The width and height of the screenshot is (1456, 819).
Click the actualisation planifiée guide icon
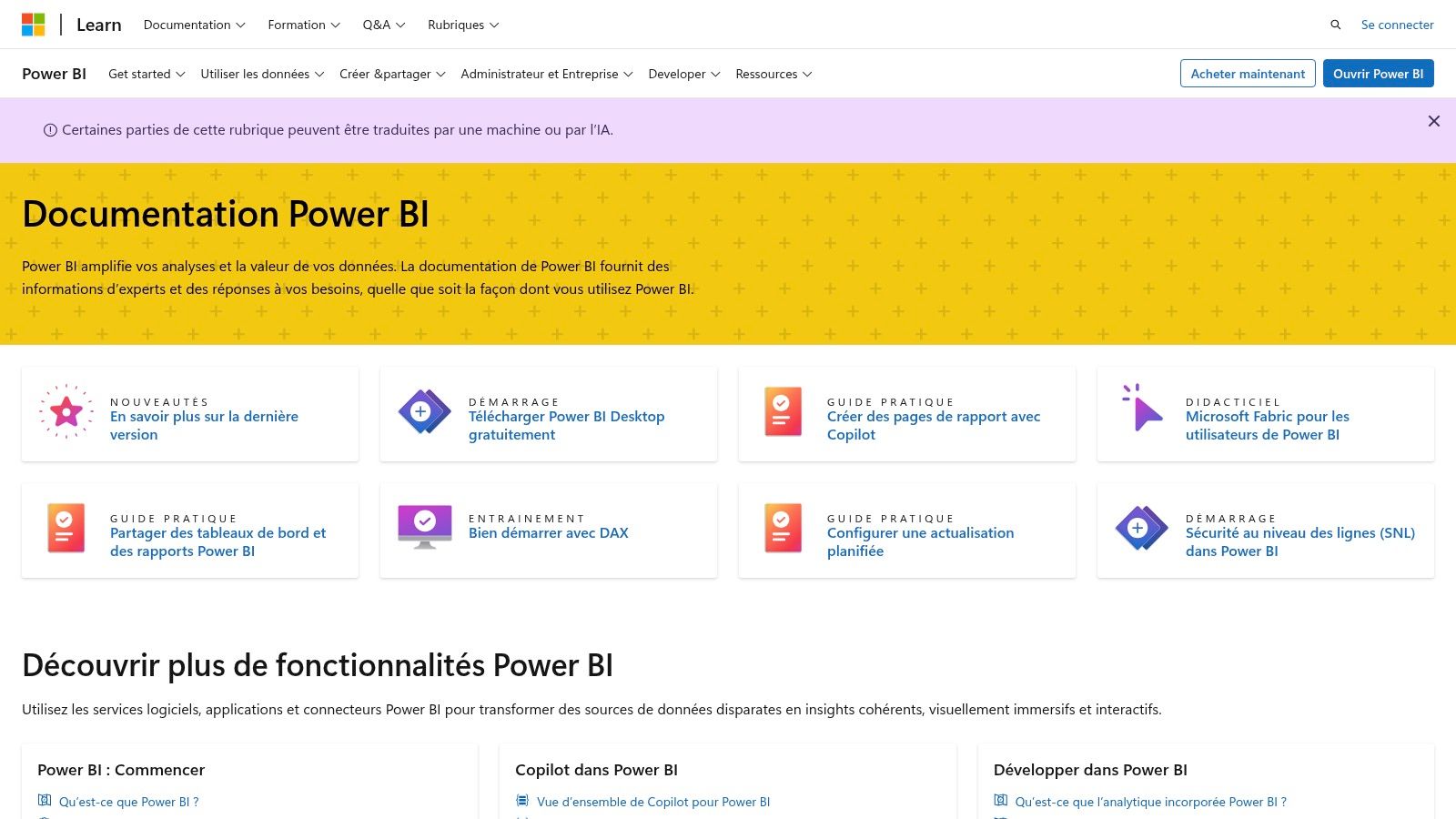[783, 529]
